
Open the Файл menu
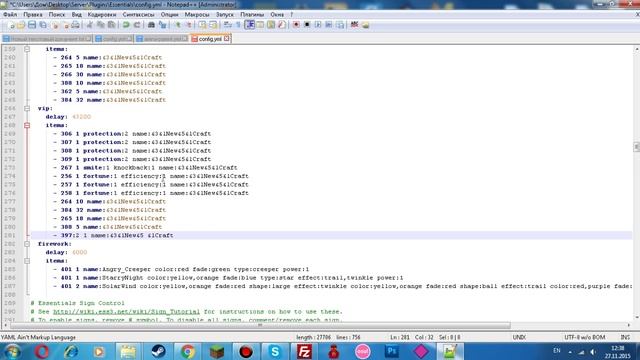point(10,14)
